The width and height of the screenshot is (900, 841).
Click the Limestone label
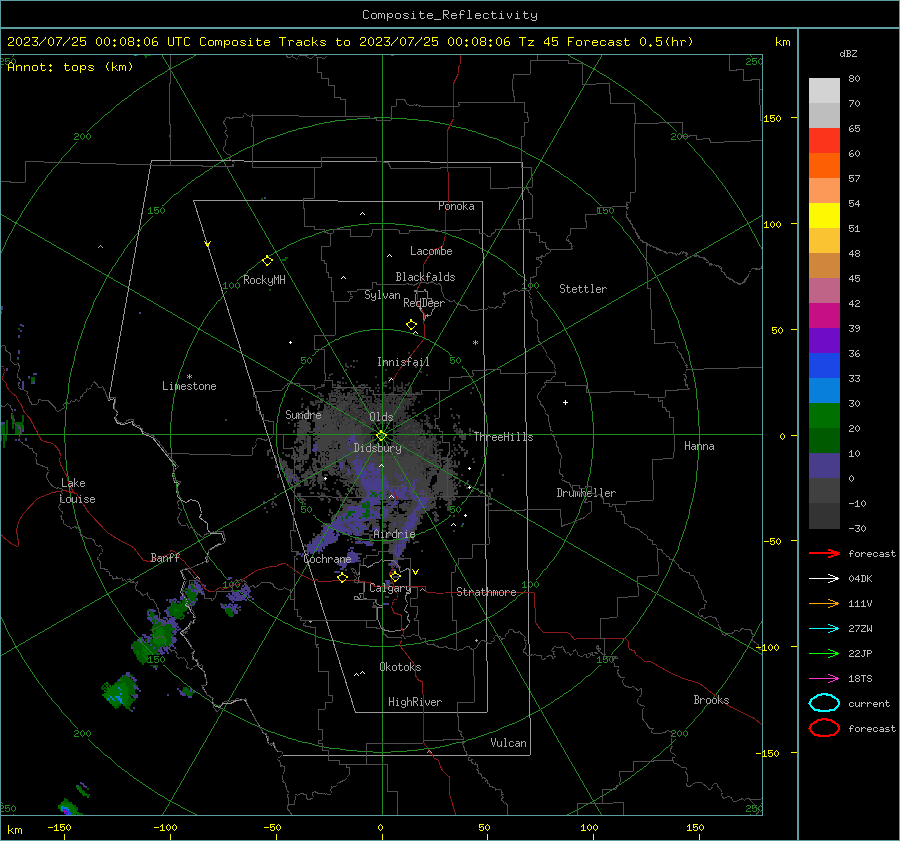click(189, 386)
